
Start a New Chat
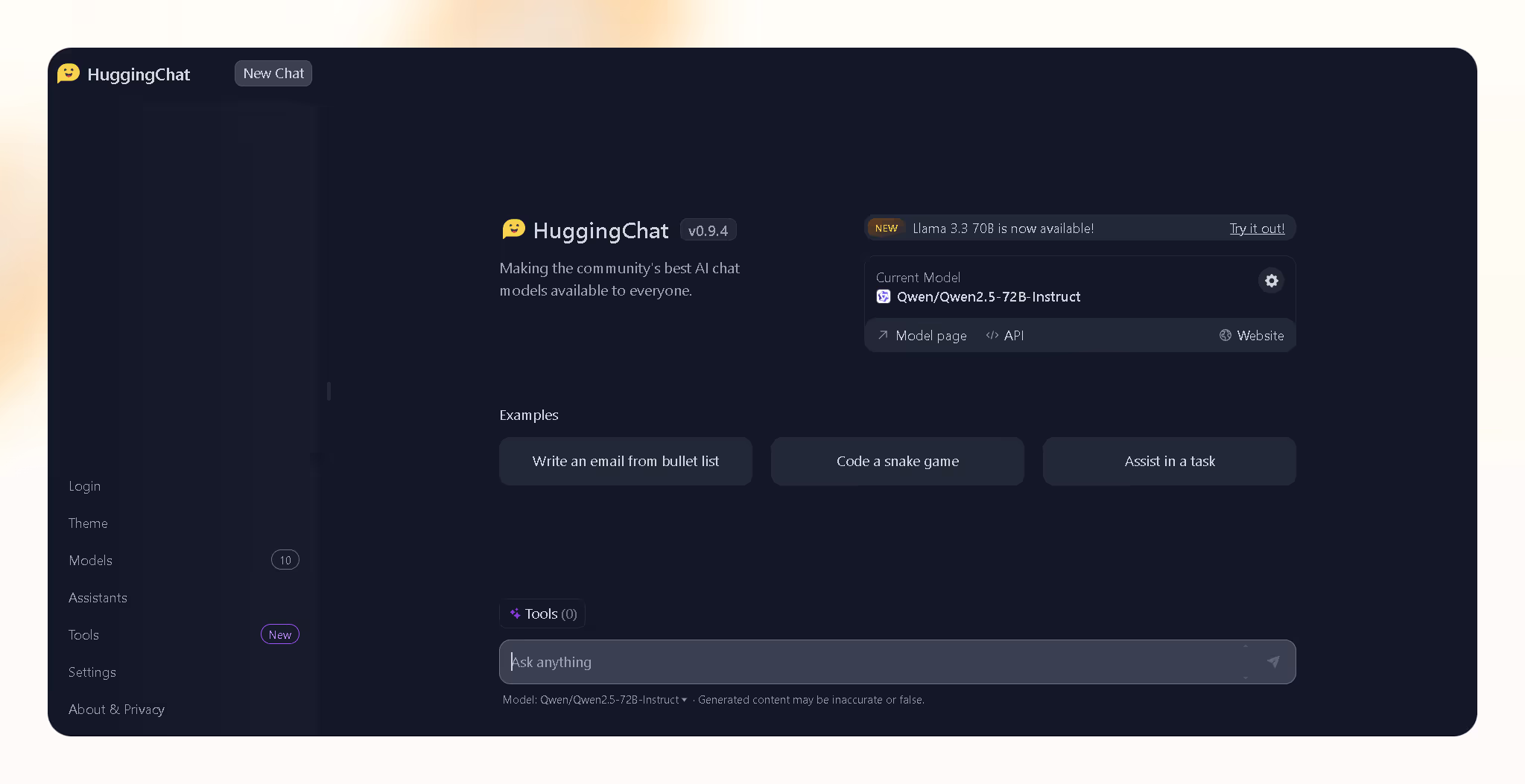(273, 73)
